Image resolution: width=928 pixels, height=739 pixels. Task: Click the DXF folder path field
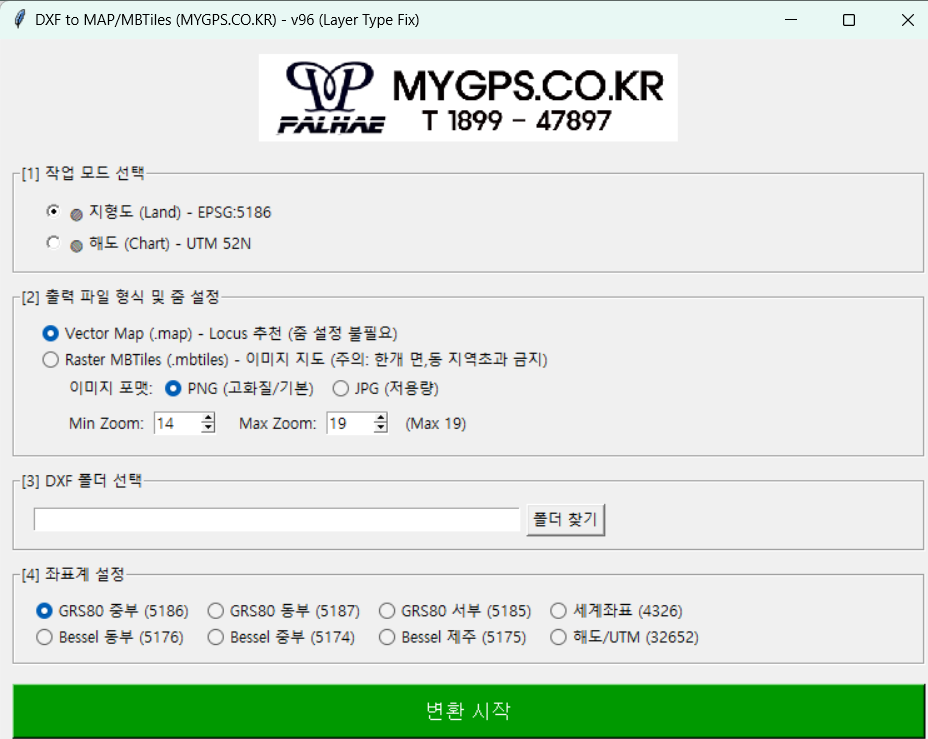click(x=276, y=520)
